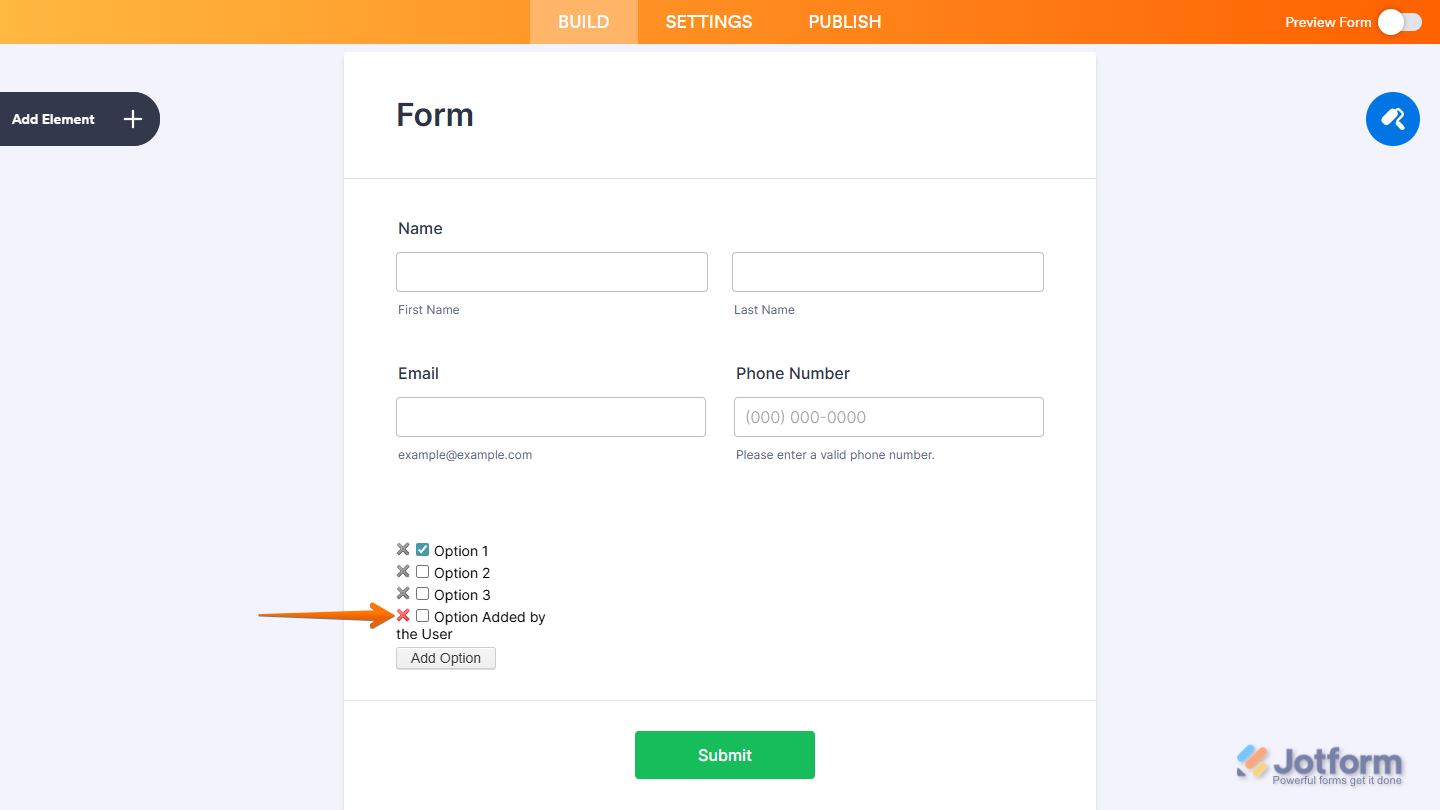Remove Option 3 with the X icon
Screen dimensions: 1440x810
tap(403, 593)
